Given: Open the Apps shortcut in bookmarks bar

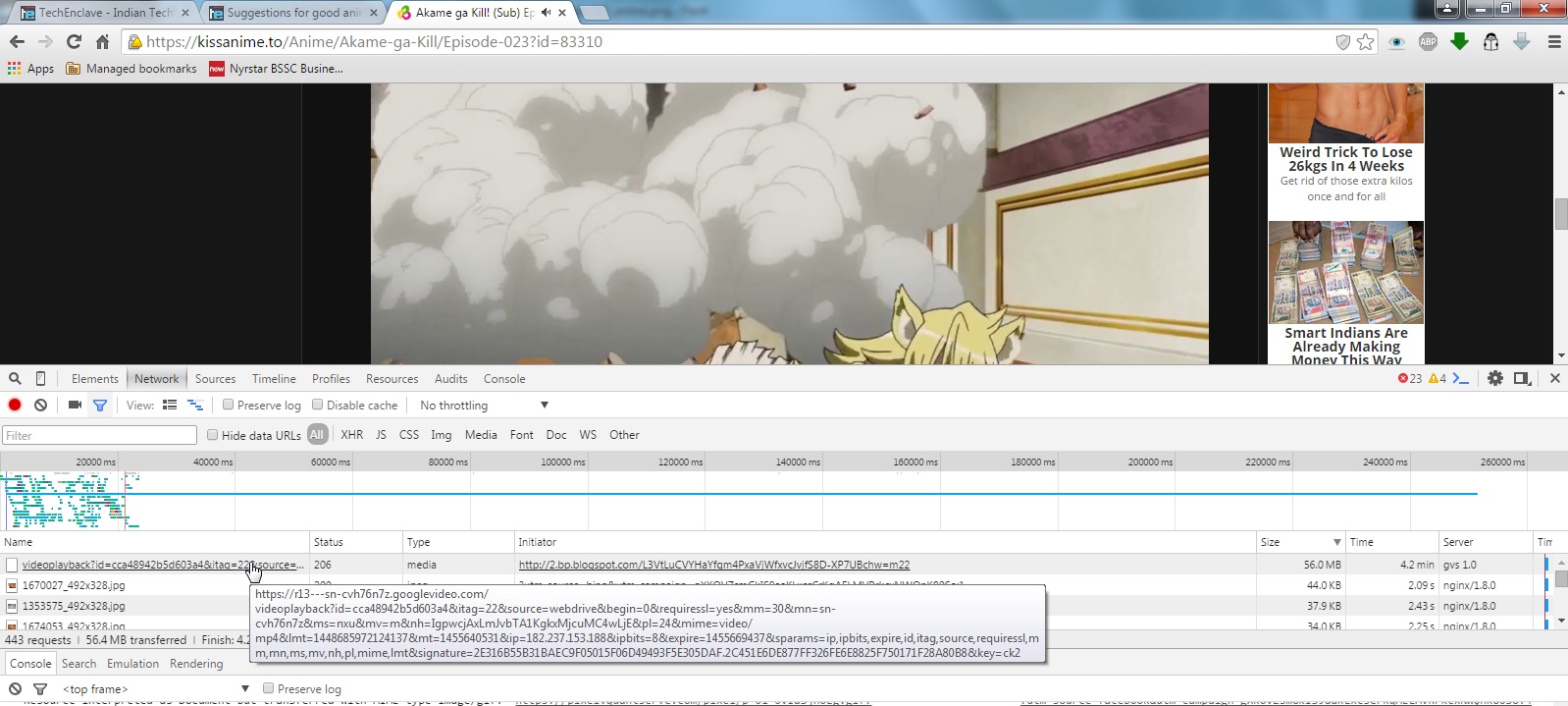Looking at the screenshot, I should tap(30, 69).
